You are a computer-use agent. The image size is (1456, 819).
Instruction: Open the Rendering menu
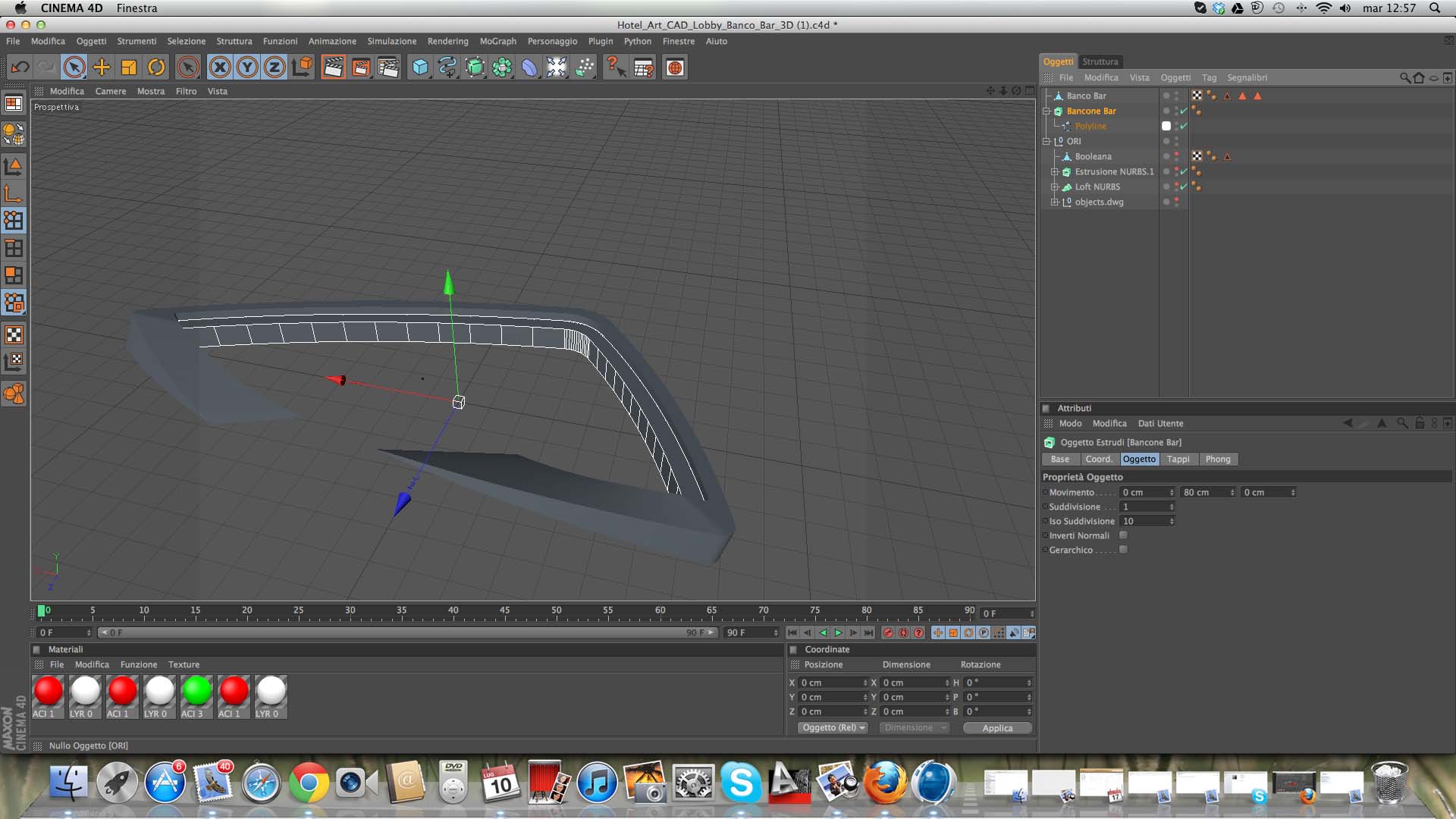[x=447, y=41]
